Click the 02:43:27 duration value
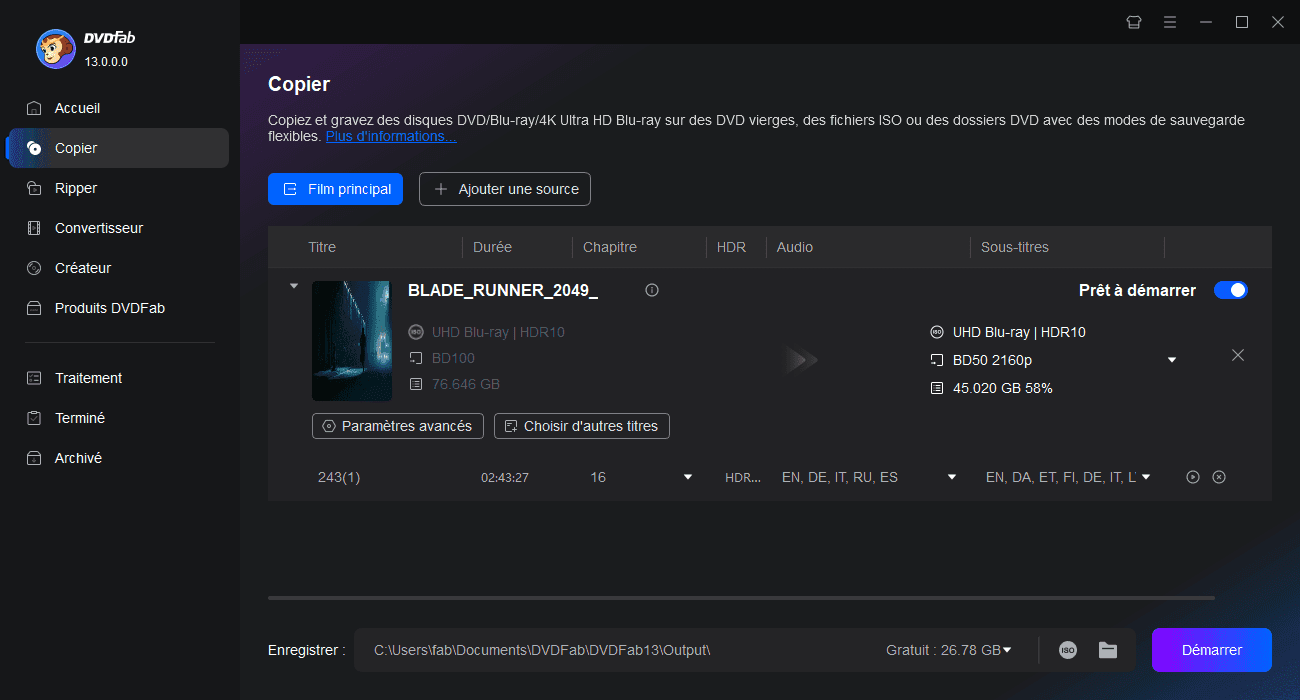Viewport: 1300px width, 700px height. [505, 478]
